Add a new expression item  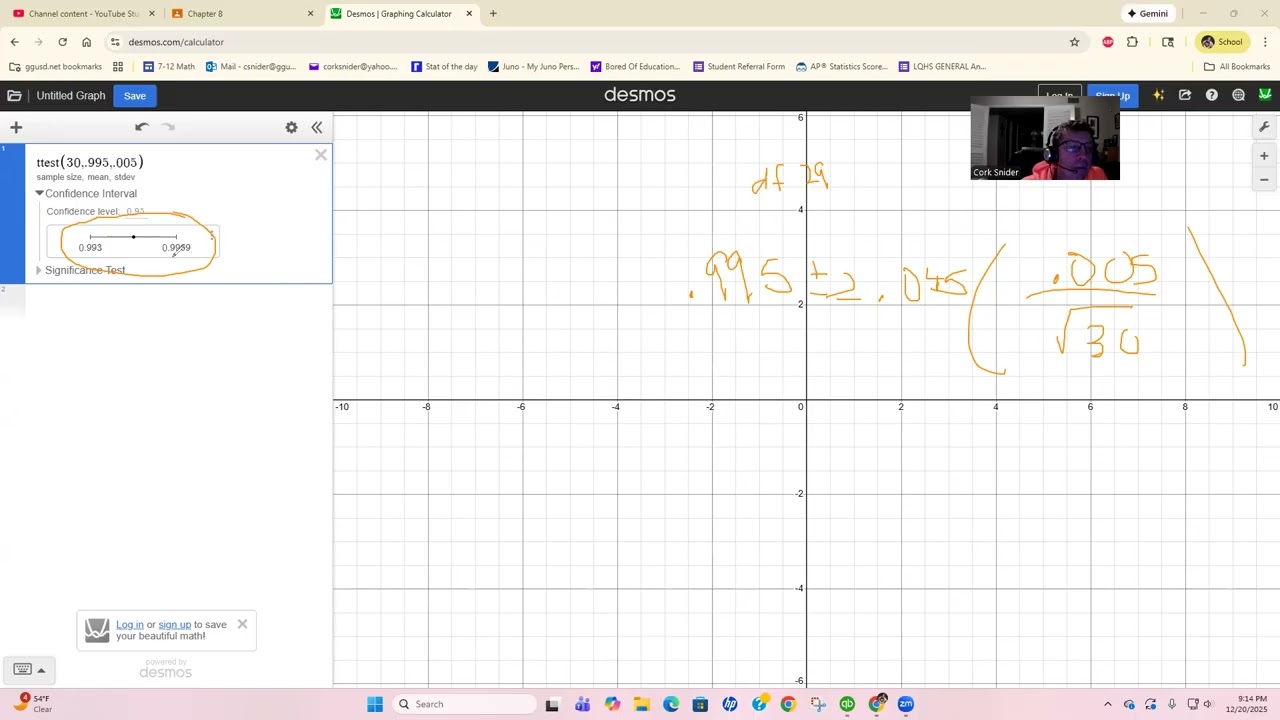pyautogui.click(x=16, y=127)
